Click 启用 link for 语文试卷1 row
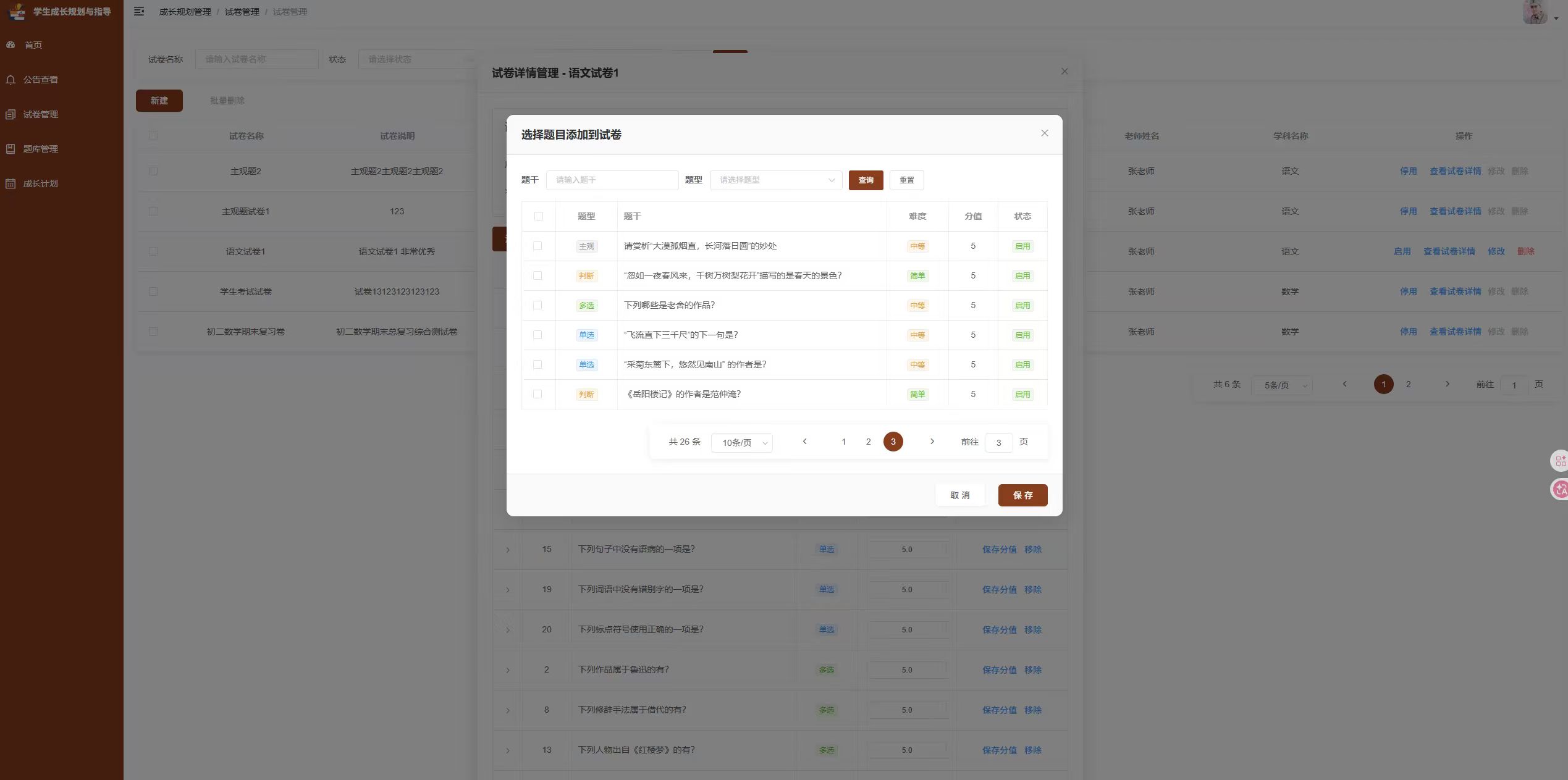Viewport: 1568px width, 780px height. coord(1402,251)
